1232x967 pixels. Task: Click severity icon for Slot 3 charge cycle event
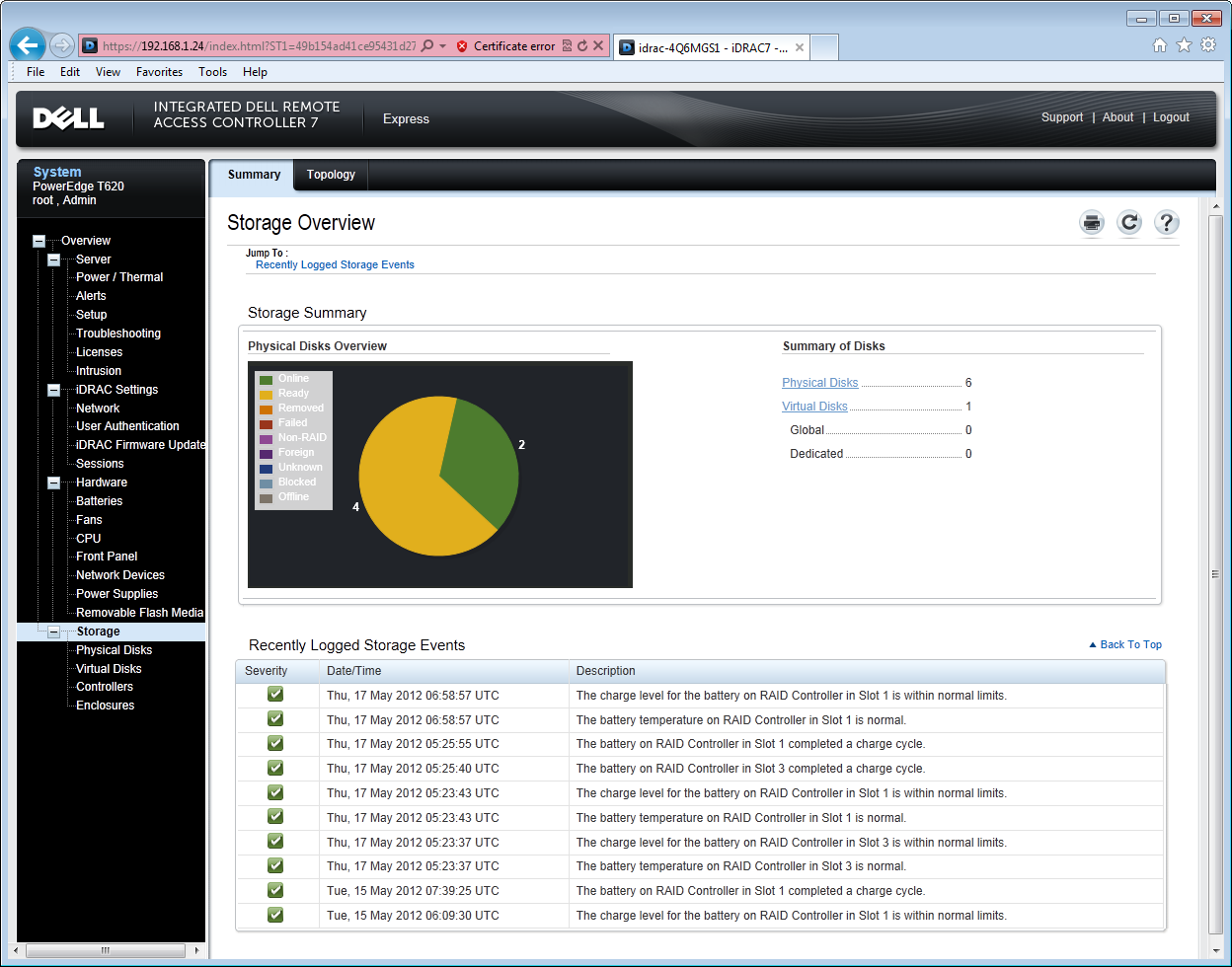click(x=275, y=768)
